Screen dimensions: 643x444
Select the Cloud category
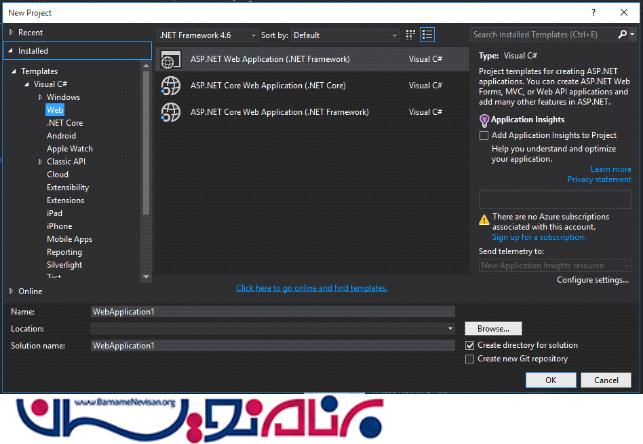[x=57, y=174]
